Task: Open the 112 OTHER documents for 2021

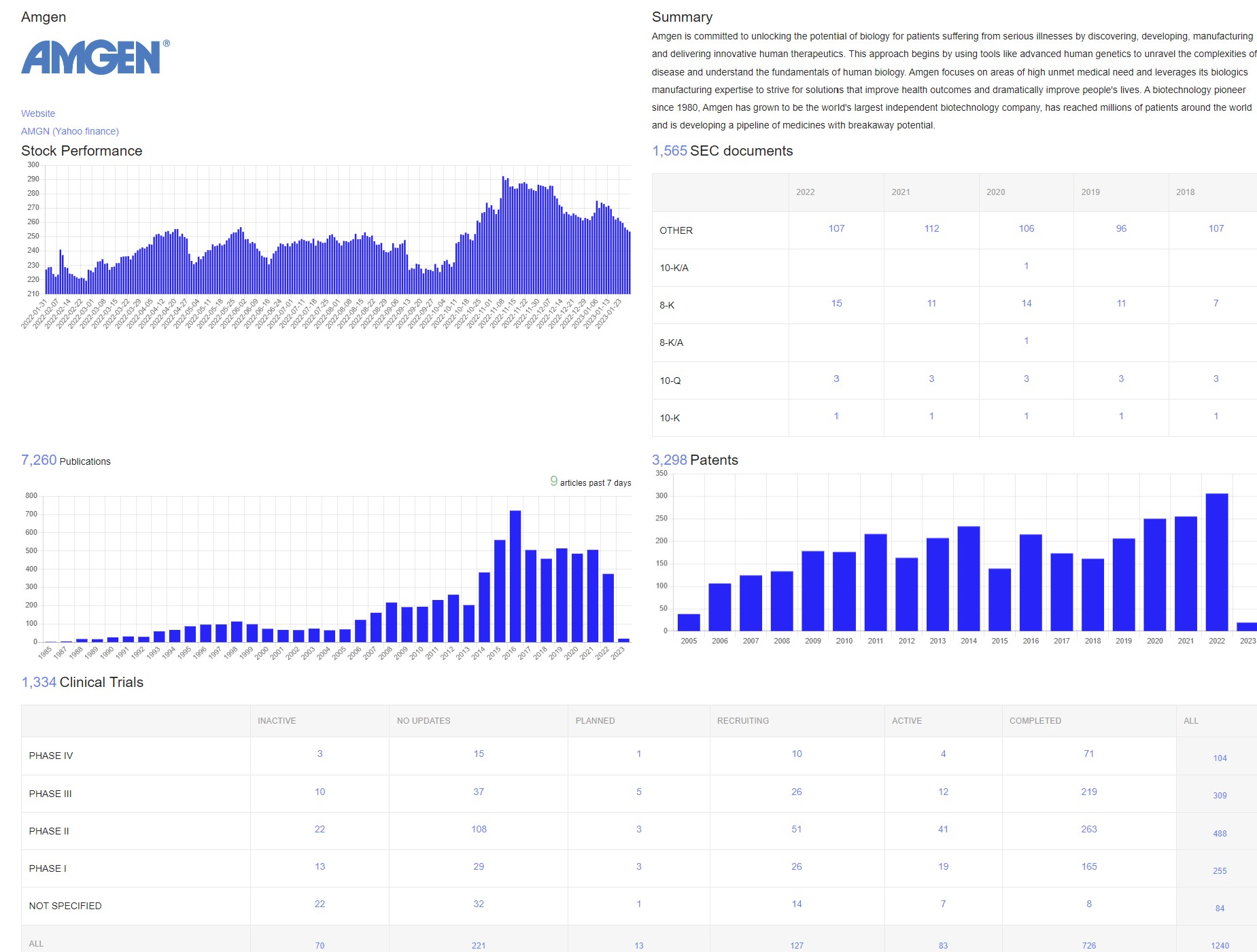Action: [931, 228]
